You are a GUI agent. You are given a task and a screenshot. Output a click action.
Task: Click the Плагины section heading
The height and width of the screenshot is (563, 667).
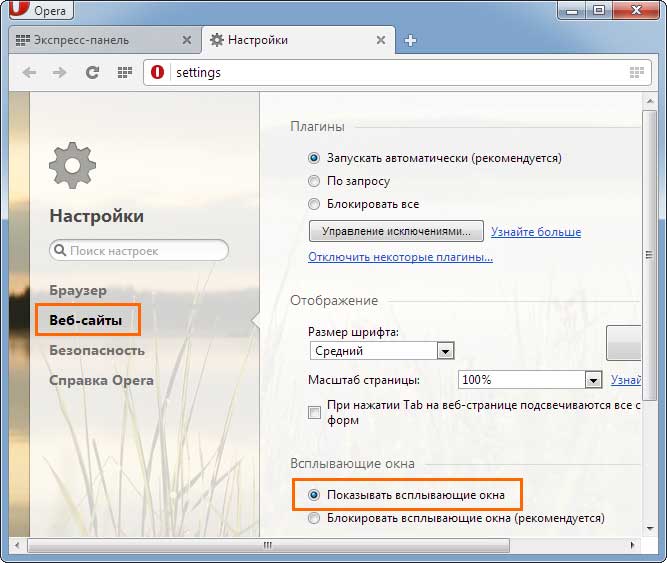pyautogui.click(x=317, y=127)
